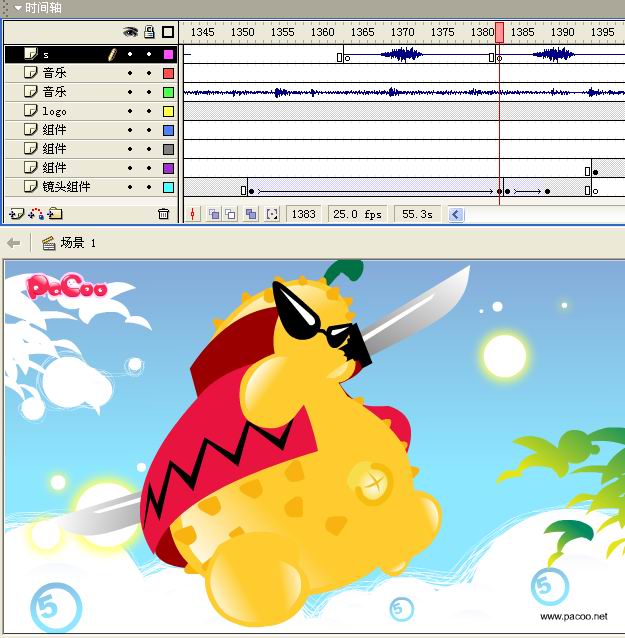Click the green swatch of the second 音乐 layer
The height and width of the screenshot is (638, 625).
[x=168, y=92]
